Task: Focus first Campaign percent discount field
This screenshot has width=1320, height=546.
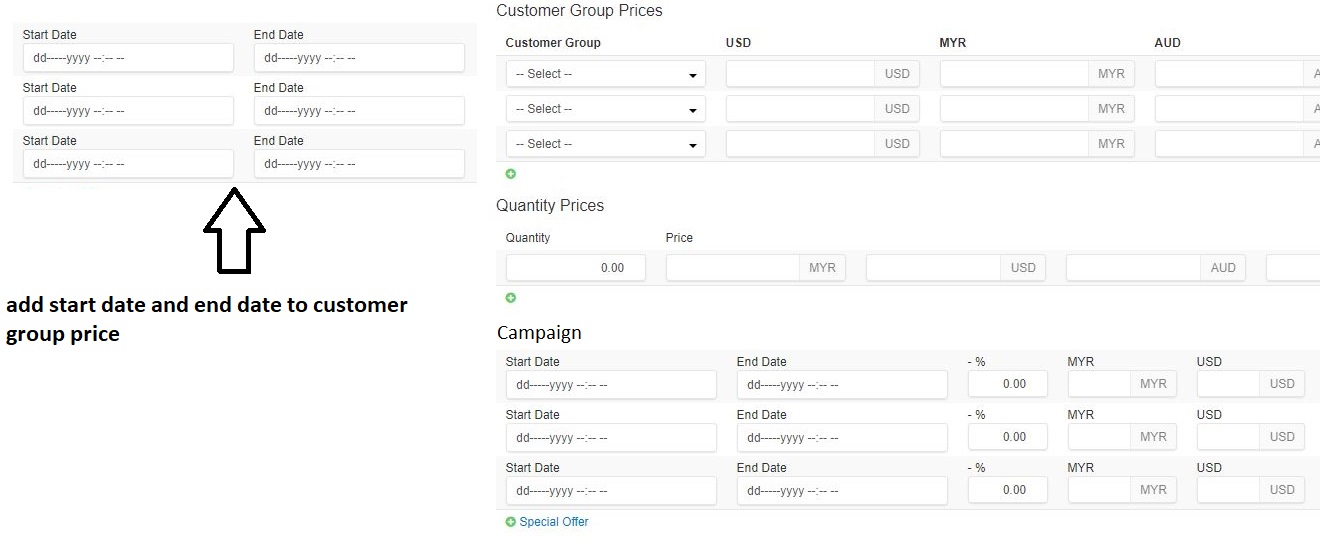Action: (1008, 384)
